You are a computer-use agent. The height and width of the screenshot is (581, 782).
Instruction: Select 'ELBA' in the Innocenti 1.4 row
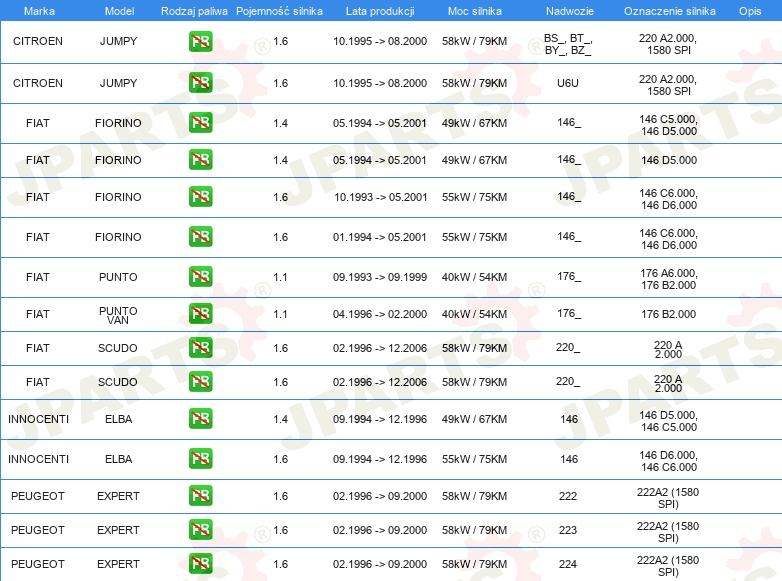[x=118, y=419]
